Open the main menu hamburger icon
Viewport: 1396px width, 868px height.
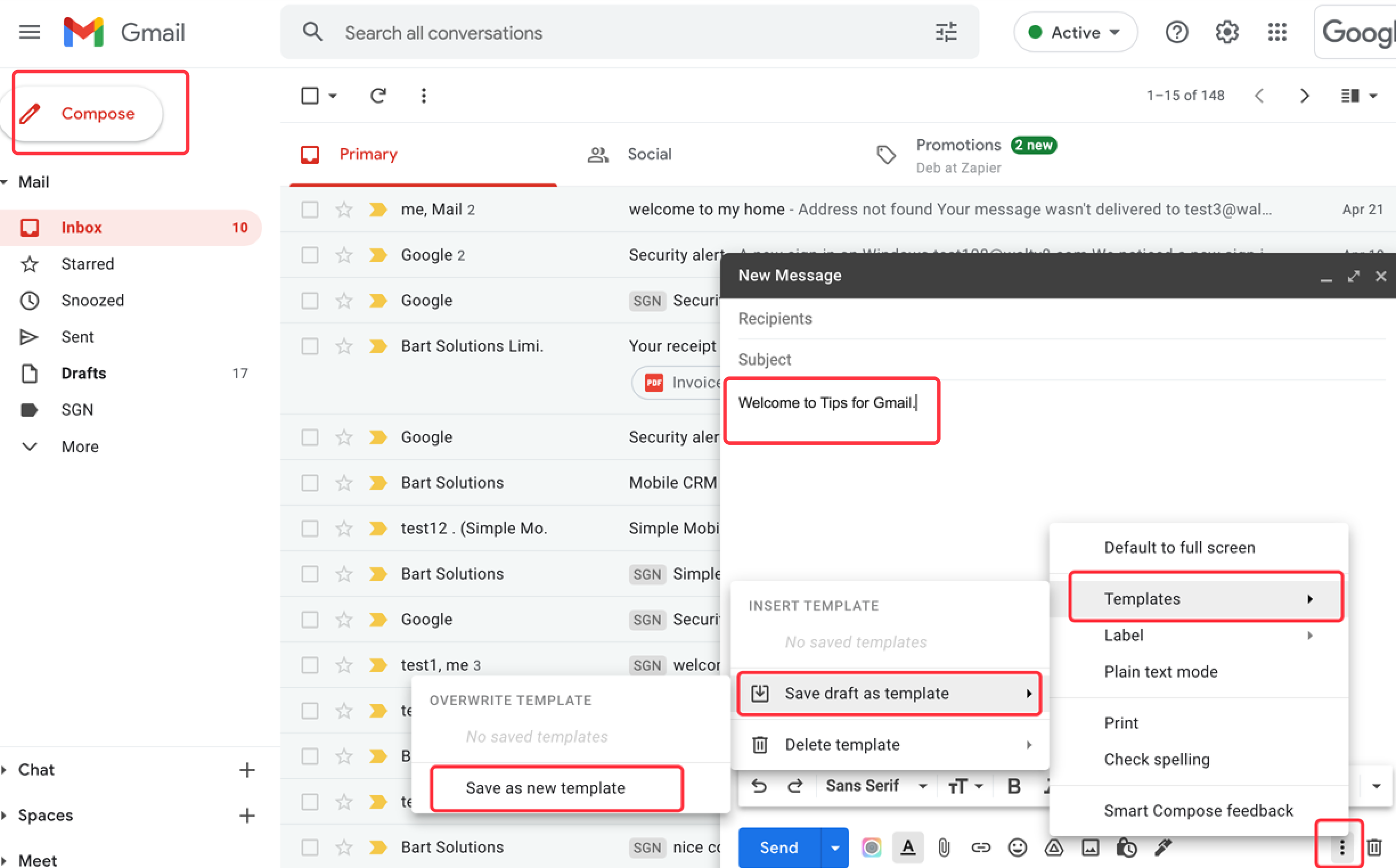[x=29, y=32]
